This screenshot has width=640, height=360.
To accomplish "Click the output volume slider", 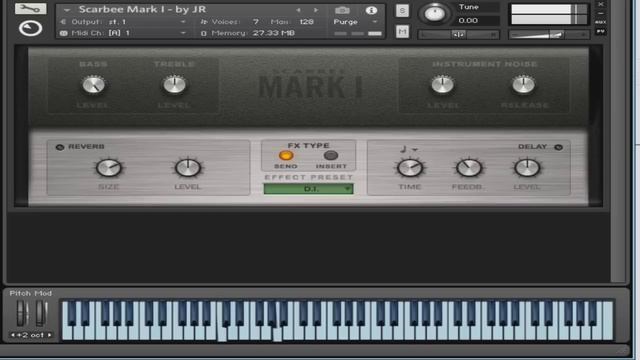I will coord(548,35).
